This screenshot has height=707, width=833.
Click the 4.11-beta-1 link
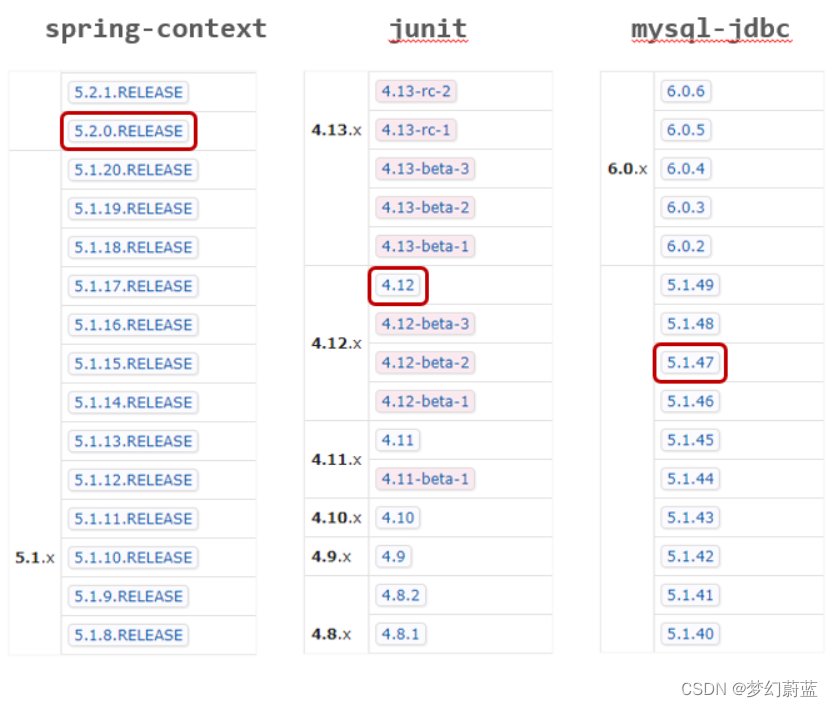[x=425, y=479]
